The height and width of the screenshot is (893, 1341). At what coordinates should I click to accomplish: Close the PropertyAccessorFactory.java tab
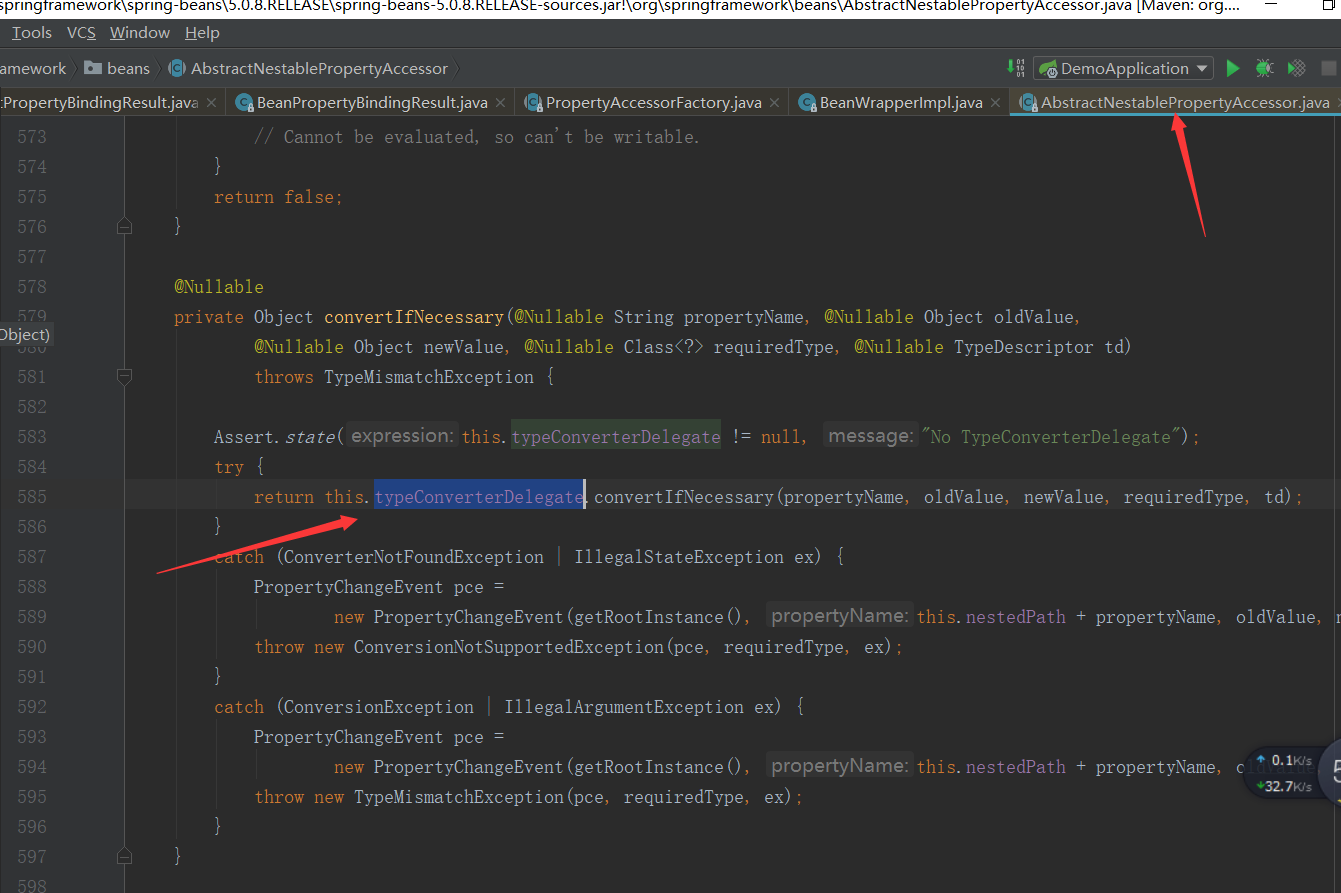pyautogui.click(x=774, y=102)
